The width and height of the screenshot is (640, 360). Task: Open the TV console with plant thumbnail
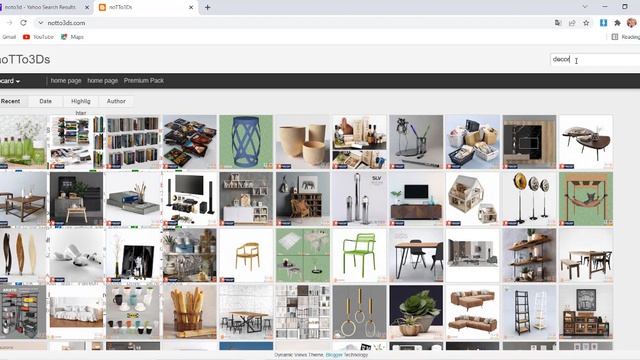click(x=416, y=198)
